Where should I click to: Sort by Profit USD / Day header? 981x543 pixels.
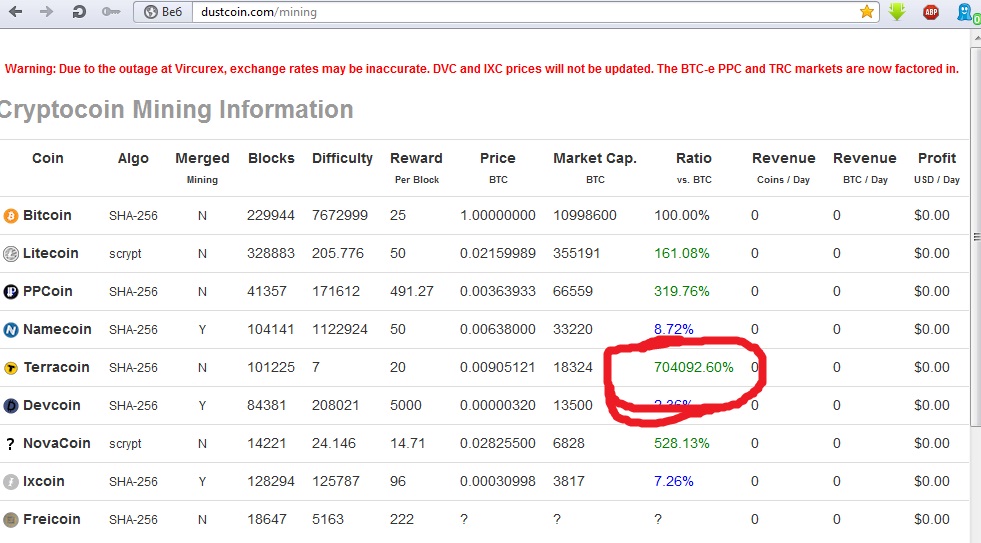pos(937,168)
